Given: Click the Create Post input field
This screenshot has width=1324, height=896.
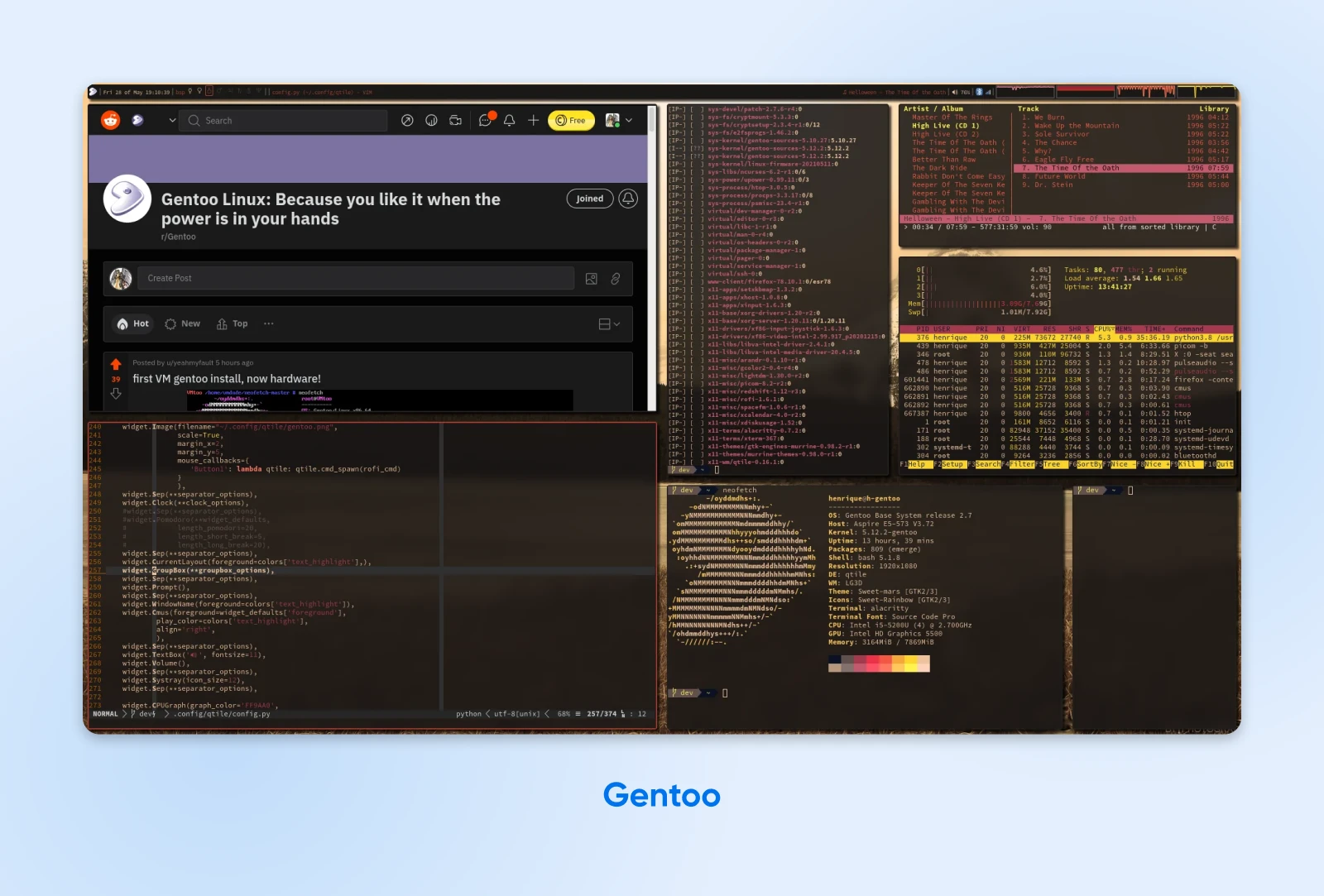Looking at the screenshot, I should pos(356,278).
